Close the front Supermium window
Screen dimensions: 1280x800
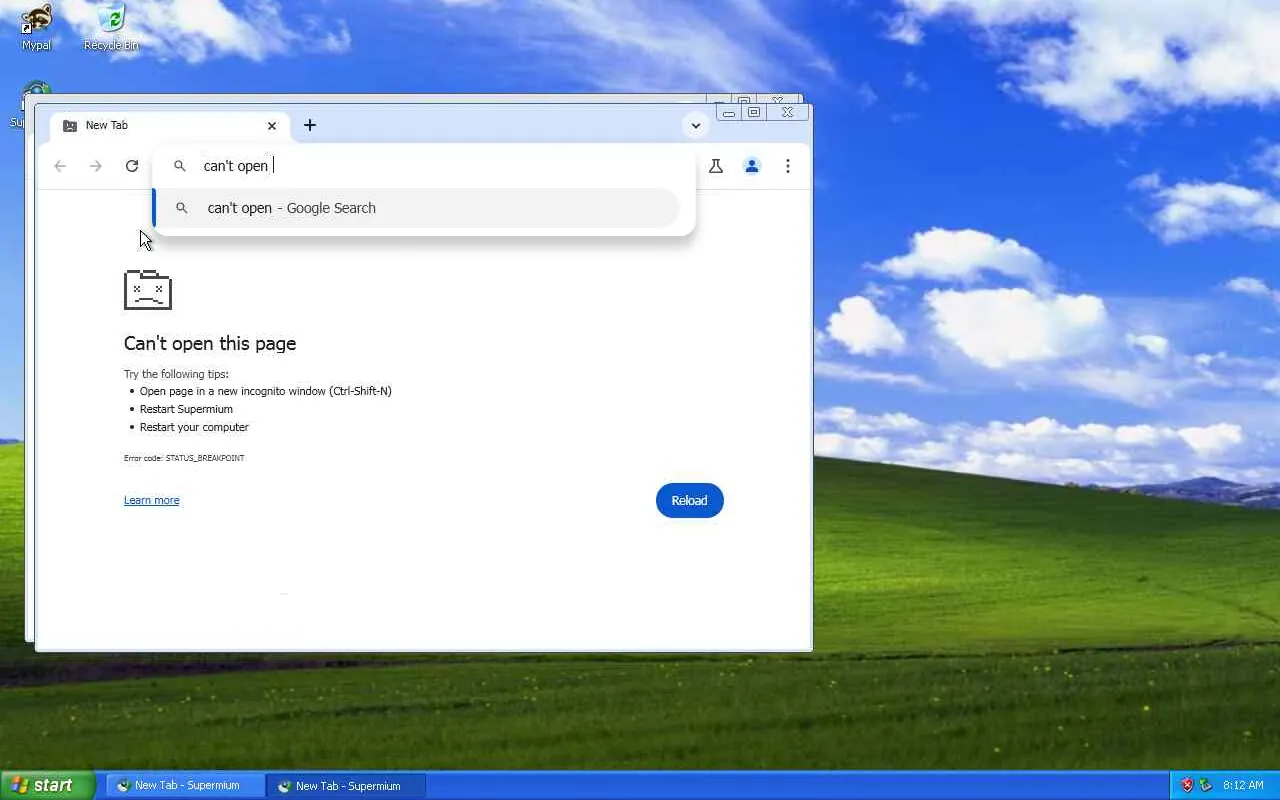788,113
